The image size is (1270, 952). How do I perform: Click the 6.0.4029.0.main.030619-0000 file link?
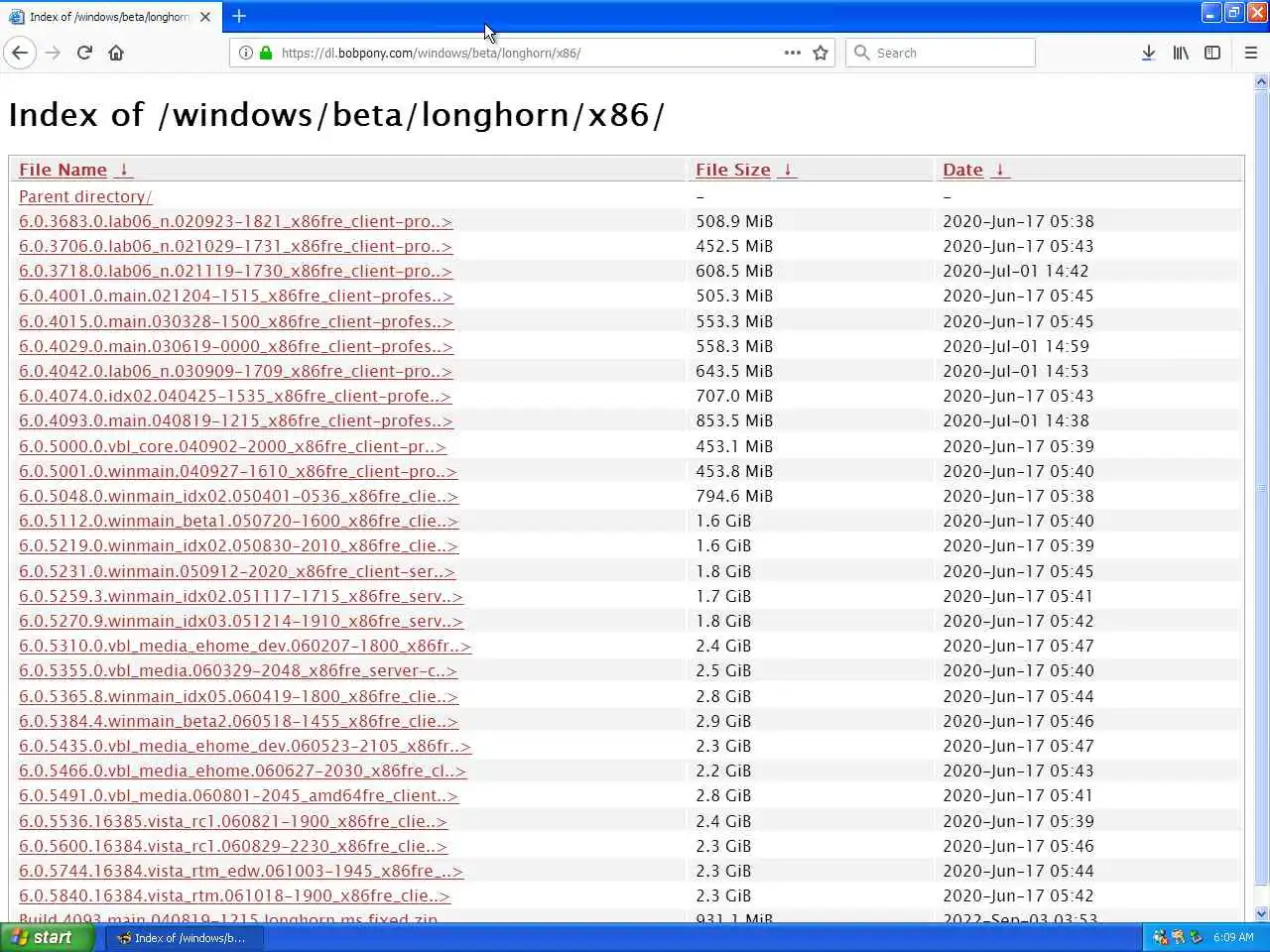pos(235,346)
